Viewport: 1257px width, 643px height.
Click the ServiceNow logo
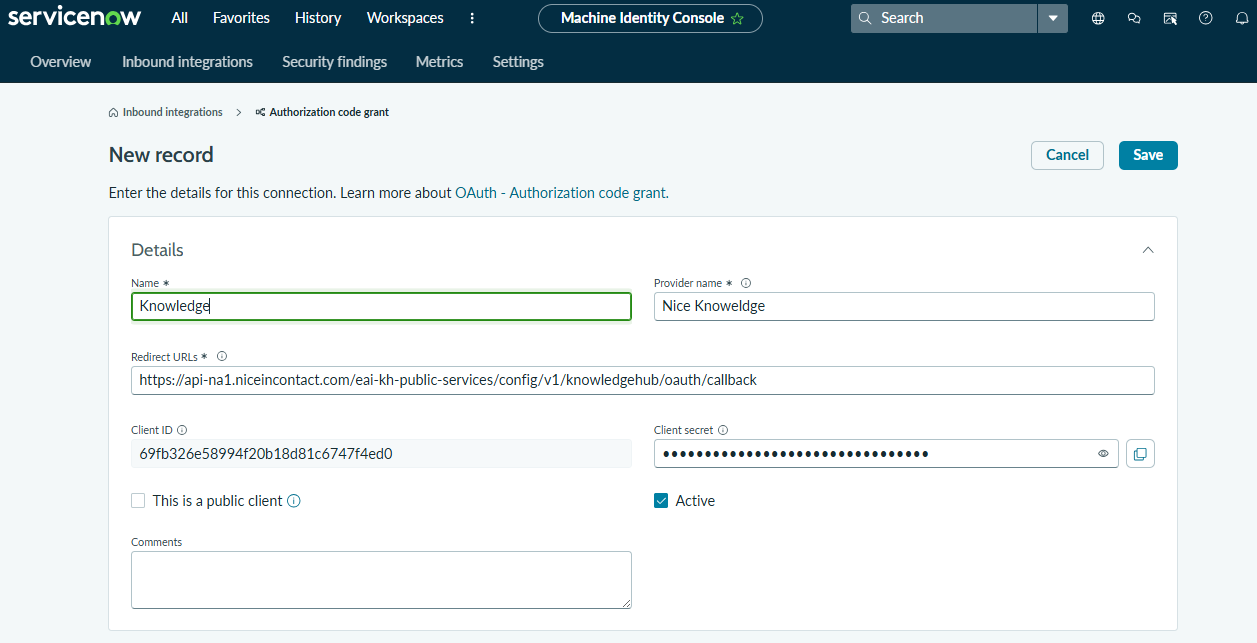pyautogui.click(x=74, y=17)
